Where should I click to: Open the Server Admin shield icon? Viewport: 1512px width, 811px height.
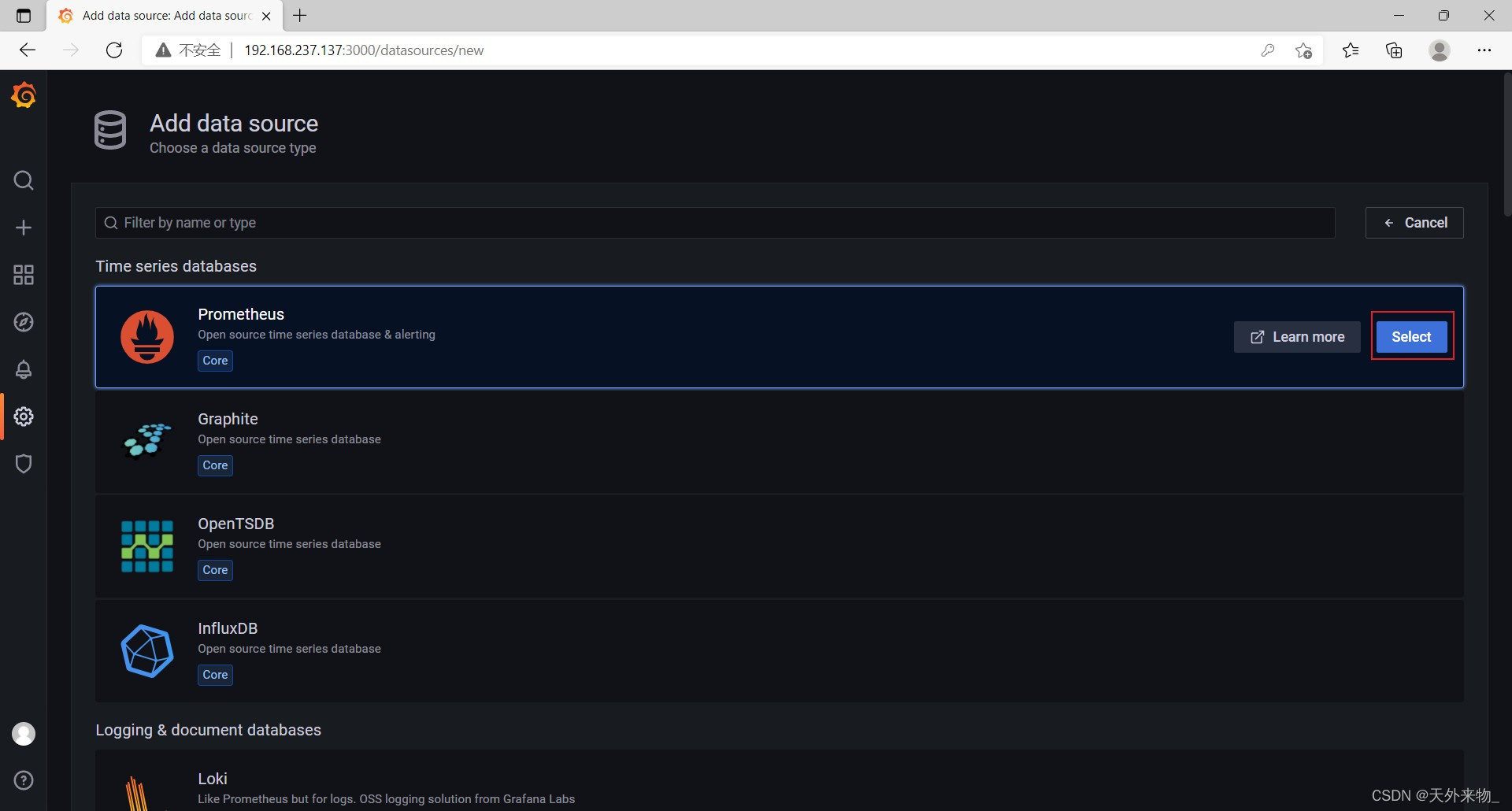tap(24, 464)
